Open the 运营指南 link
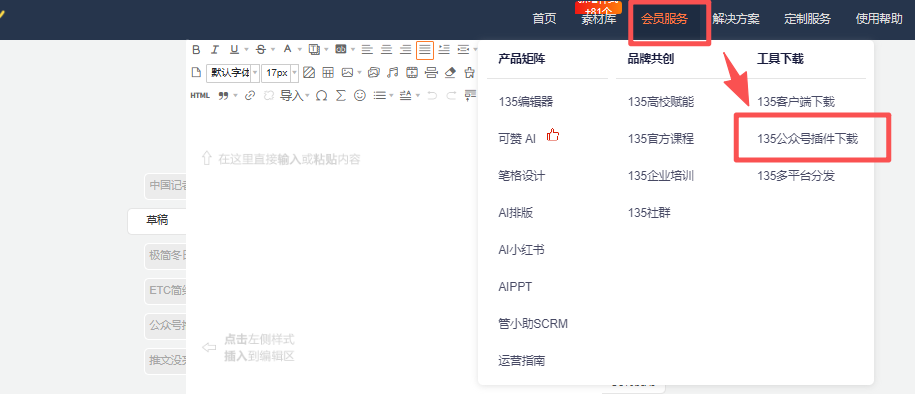 (522, 360)
